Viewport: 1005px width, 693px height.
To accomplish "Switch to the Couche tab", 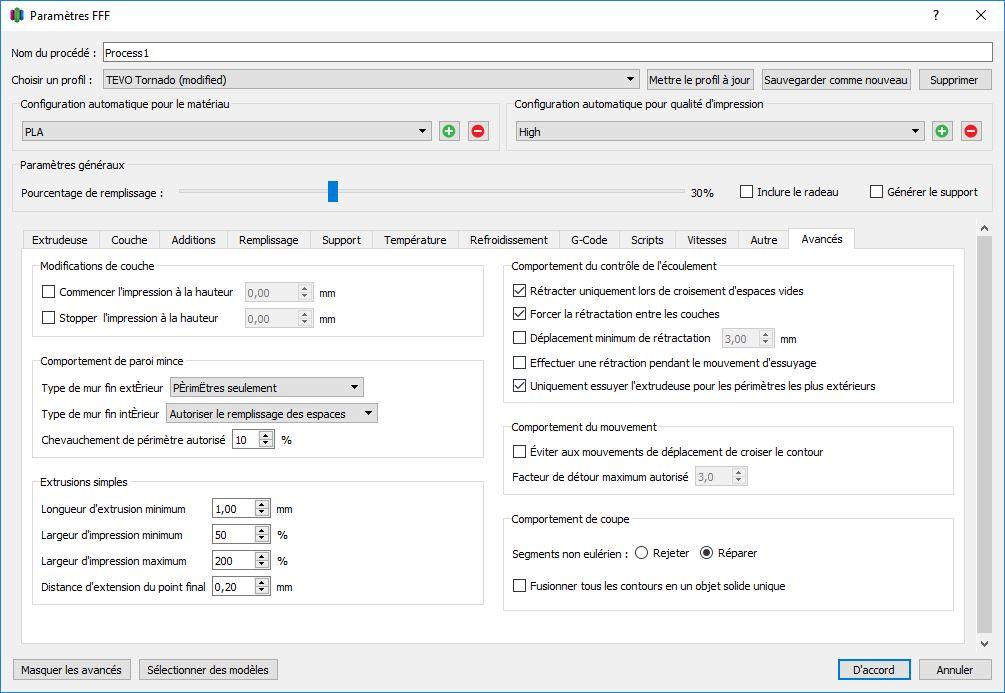I will [x=129, y=240].
